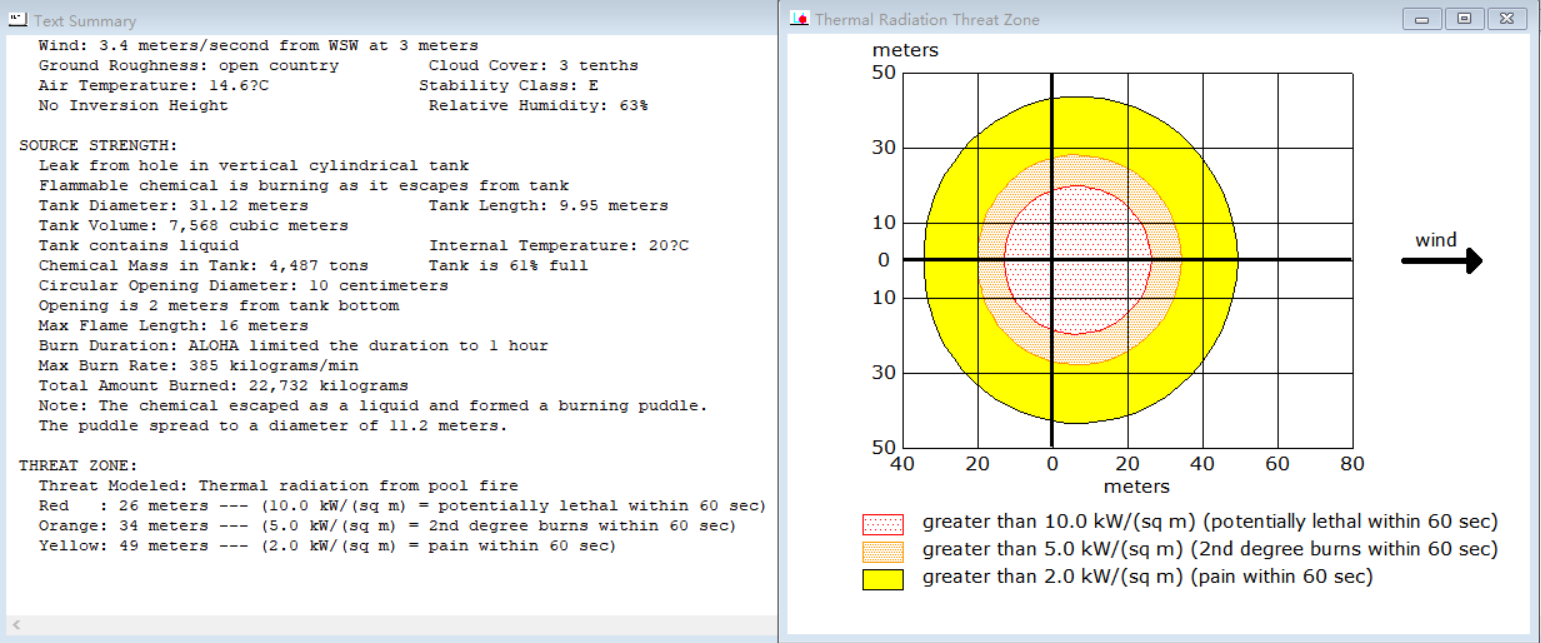Click the y-axis label '0'
The width and height of the screenshot is (1541, 643).
[883, 260]
